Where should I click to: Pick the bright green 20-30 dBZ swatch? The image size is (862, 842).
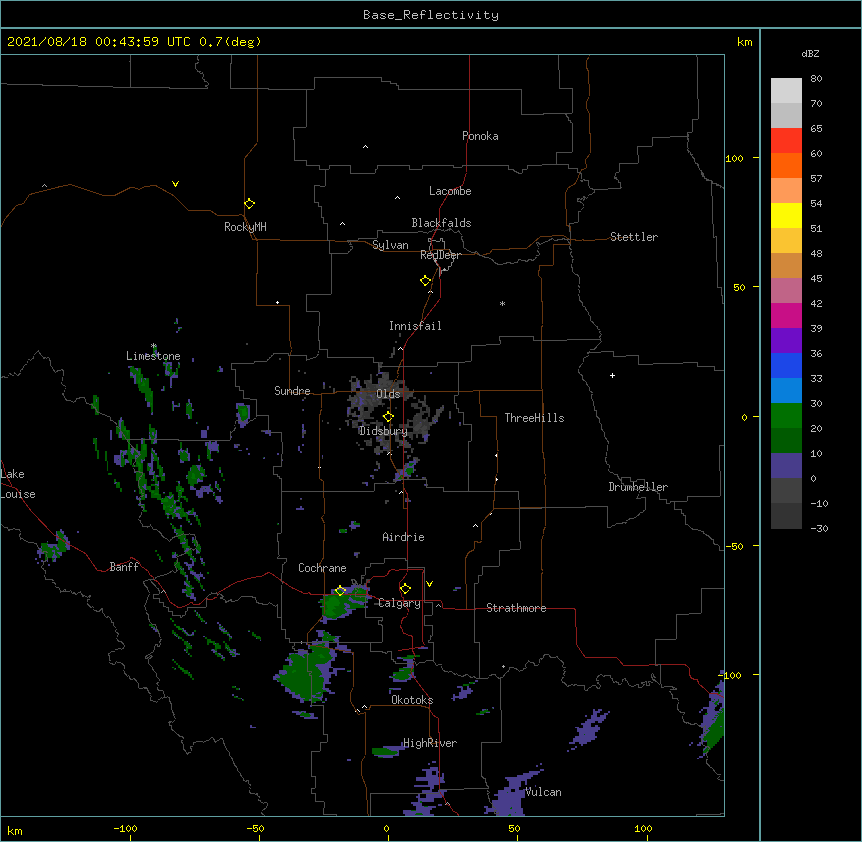click(786, 416)
